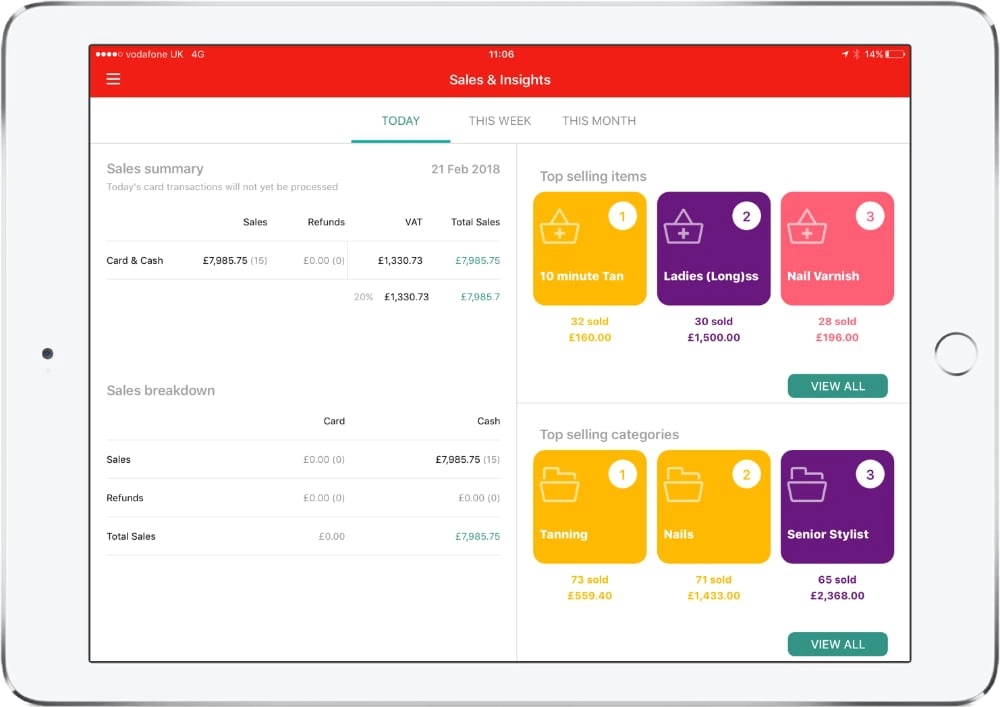Screen dimensions: 1000x707
Task: View all top selling items
Action: 837,386
